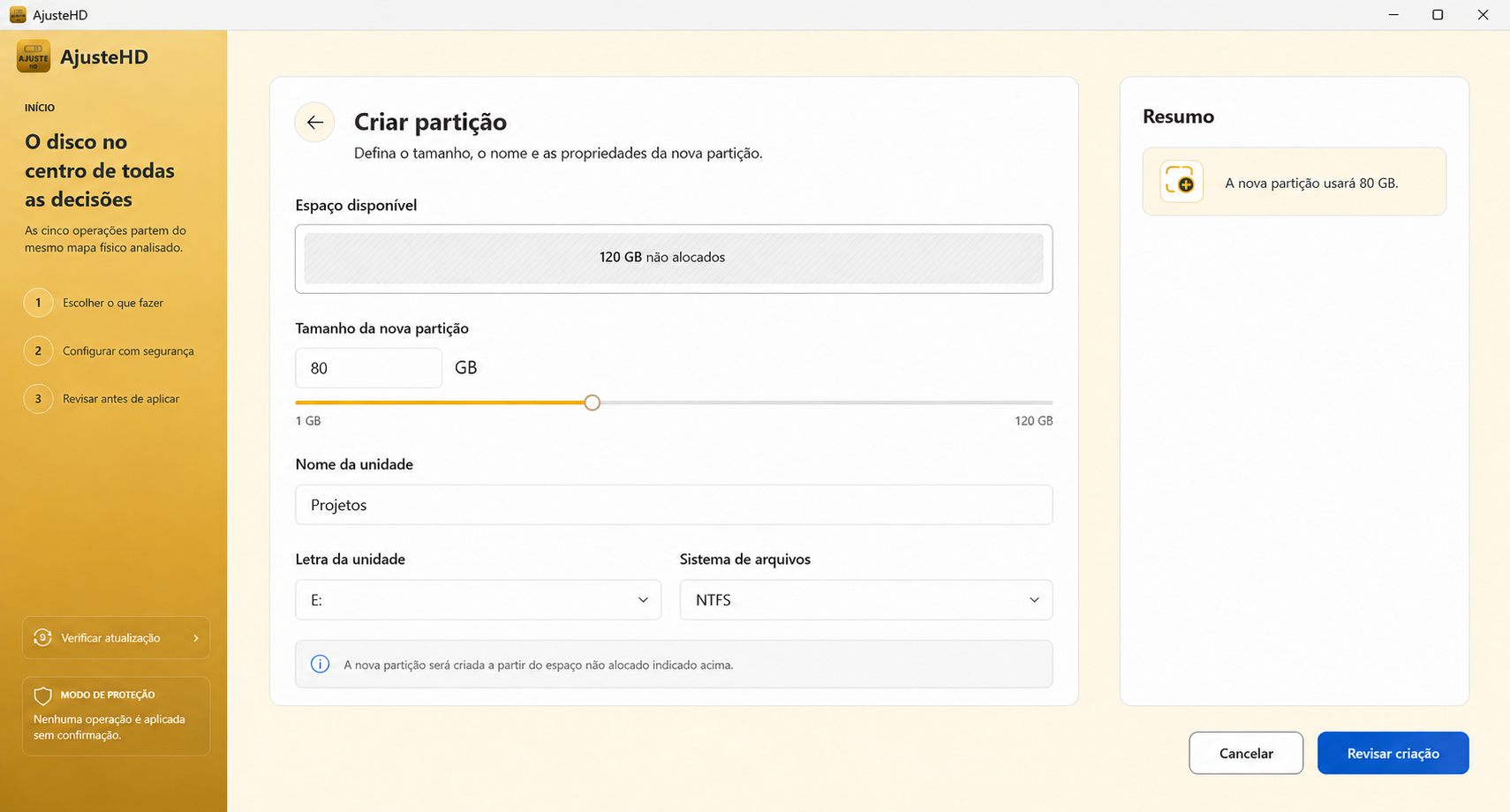The image size is (1510, 812).
Task: Maximize the AjusteHD window
Action: [1438, 15]
